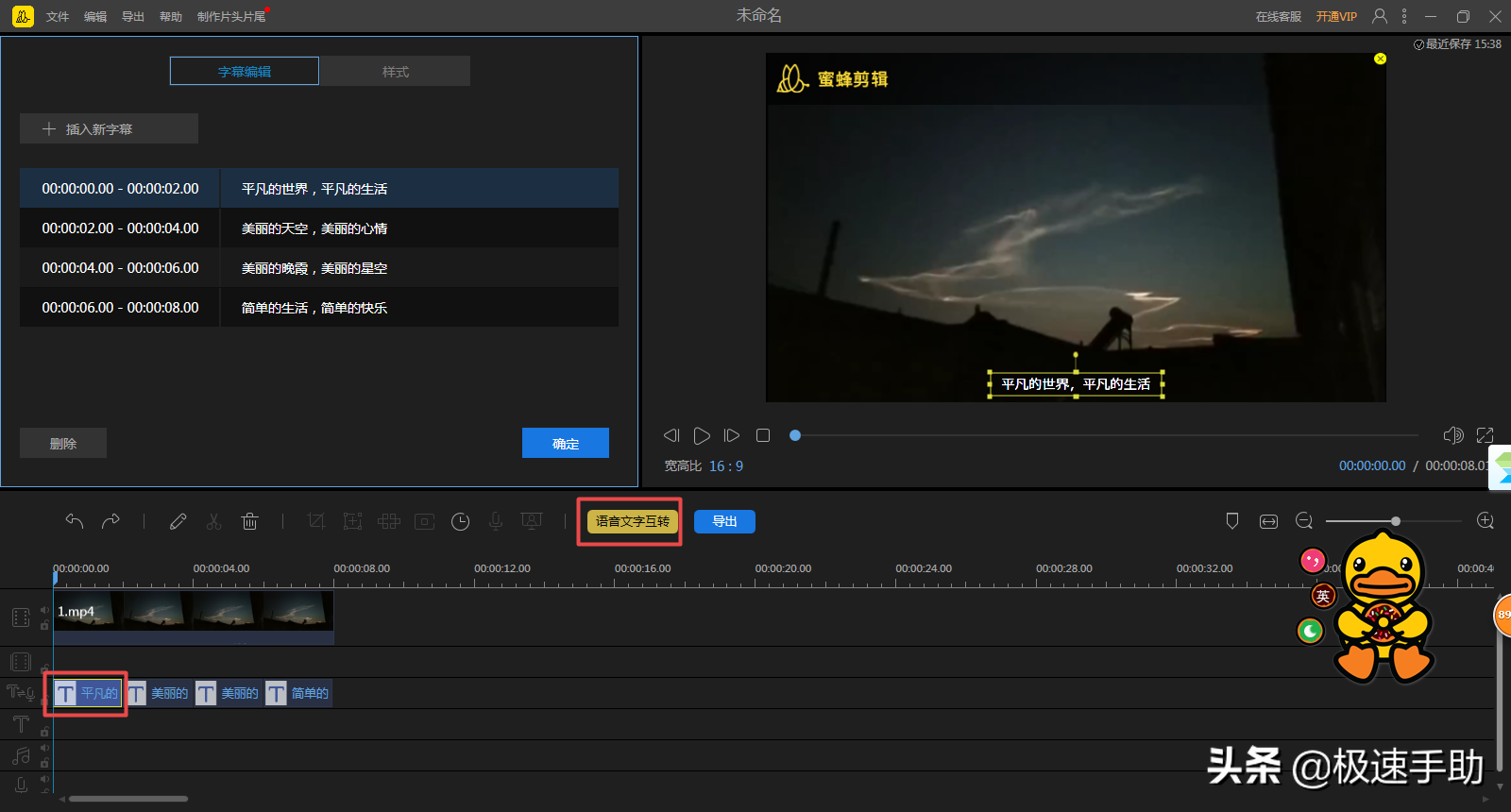This screenshot has width=1511, height=812.
Task: Click the blue 导出 toolbar button
Action: (724, 521)
